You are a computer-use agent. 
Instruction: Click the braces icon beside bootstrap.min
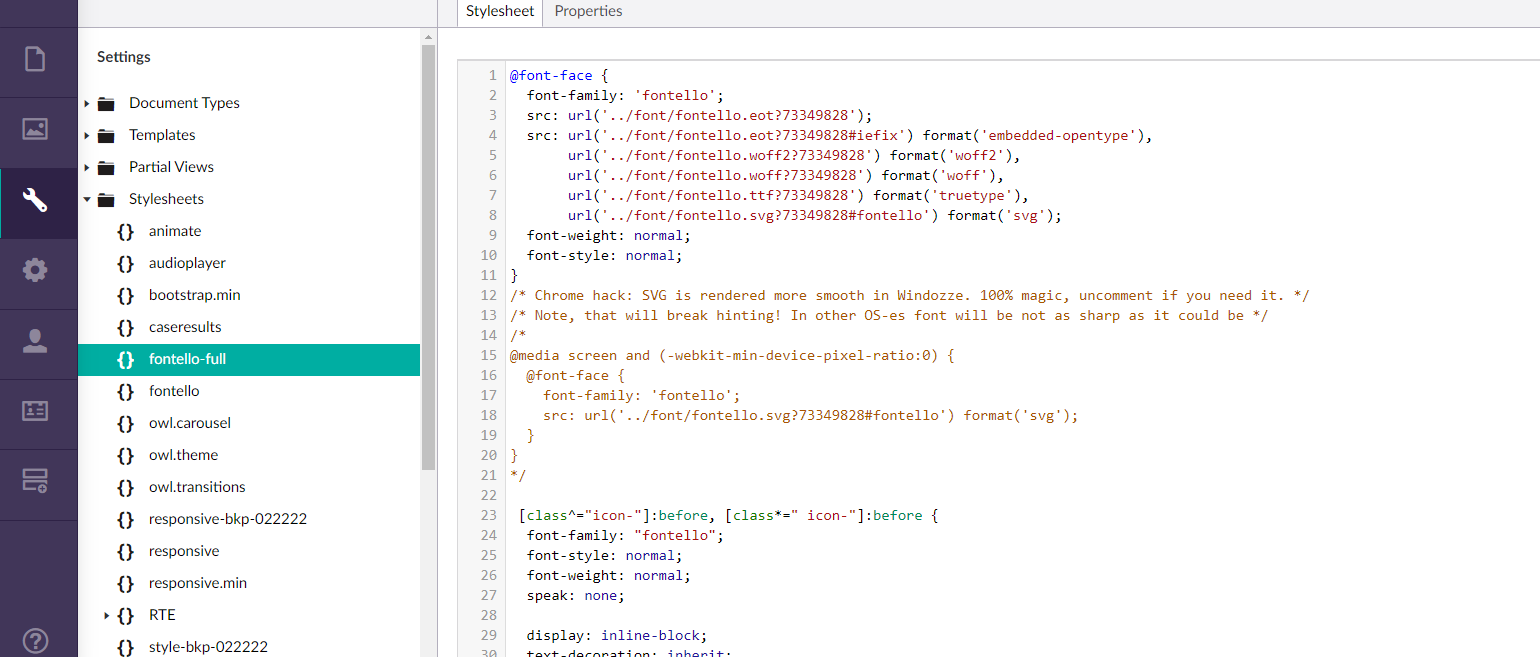point(125,295)
